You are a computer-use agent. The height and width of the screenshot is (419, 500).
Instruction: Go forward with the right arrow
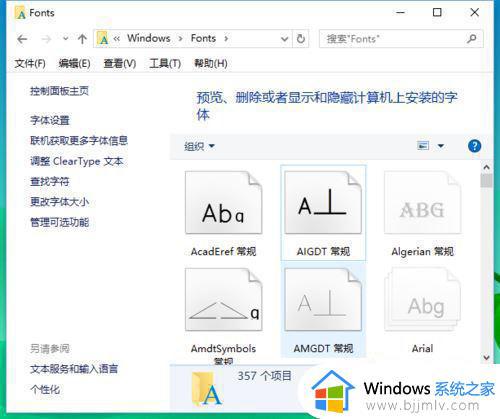[x=46, y=39]
